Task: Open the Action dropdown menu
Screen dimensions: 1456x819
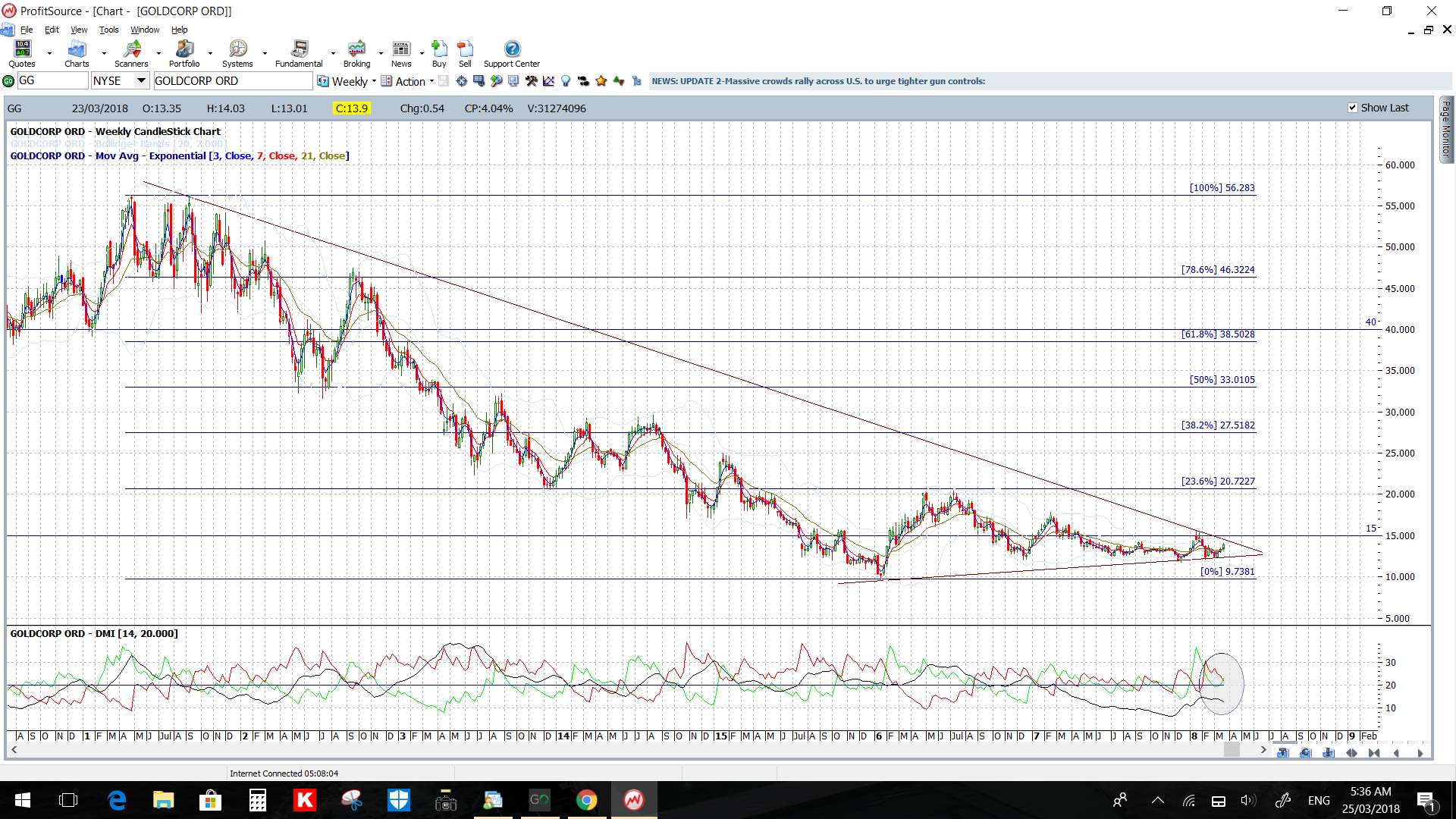Action: 431,81
